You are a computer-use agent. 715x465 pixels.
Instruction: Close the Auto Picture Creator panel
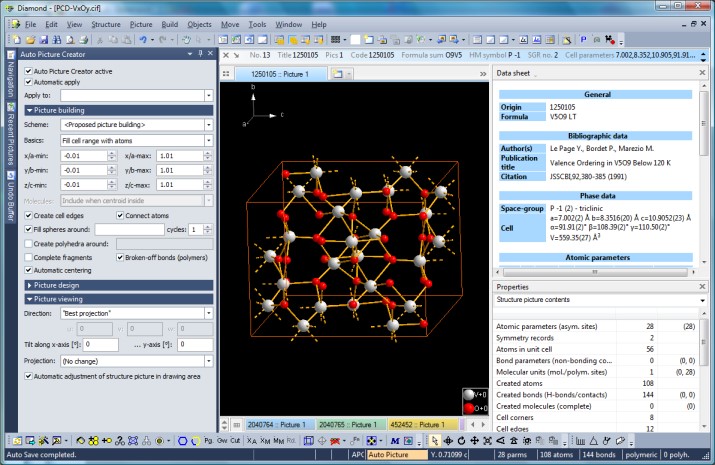coord(208,55)
